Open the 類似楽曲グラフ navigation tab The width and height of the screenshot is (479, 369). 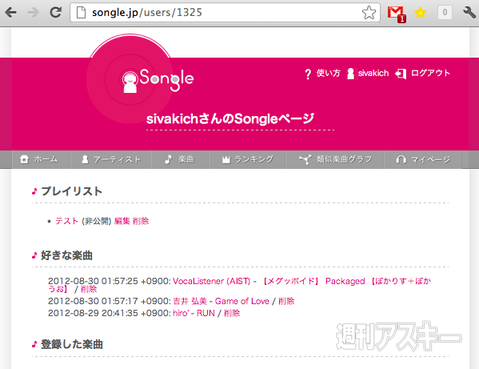tap(335, 160)
